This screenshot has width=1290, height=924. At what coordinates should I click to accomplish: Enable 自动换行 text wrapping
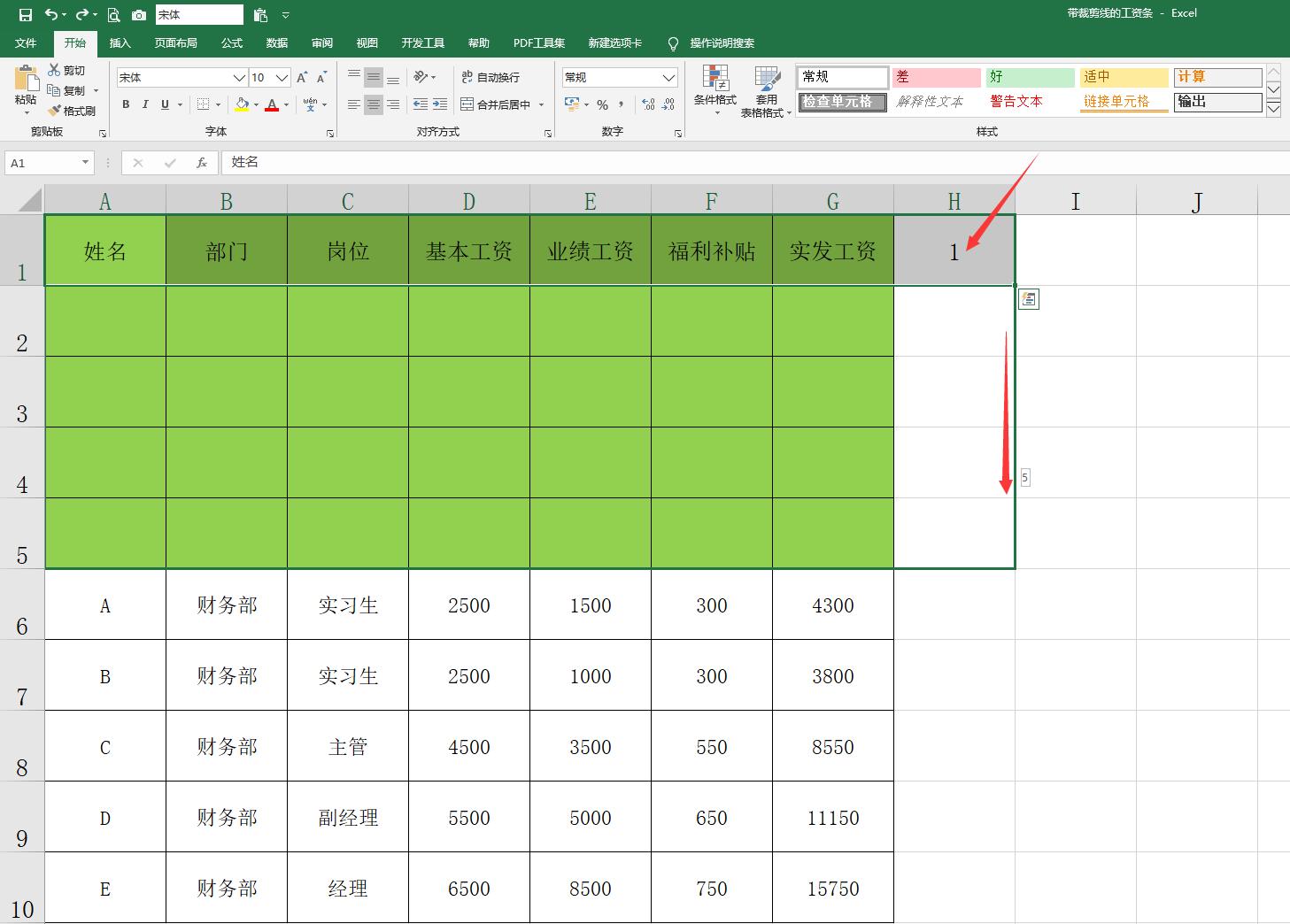[x=491, y=77]
